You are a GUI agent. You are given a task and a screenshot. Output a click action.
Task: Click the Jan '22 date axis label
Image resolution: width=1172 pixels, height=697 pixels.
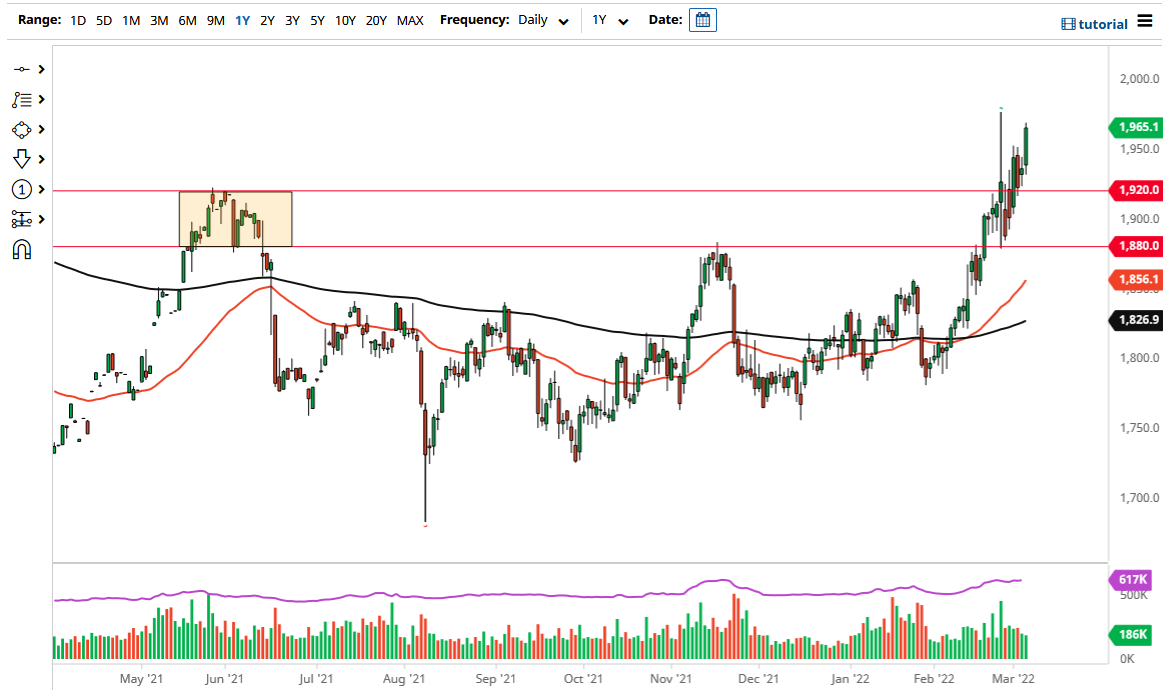pos(850,678)
